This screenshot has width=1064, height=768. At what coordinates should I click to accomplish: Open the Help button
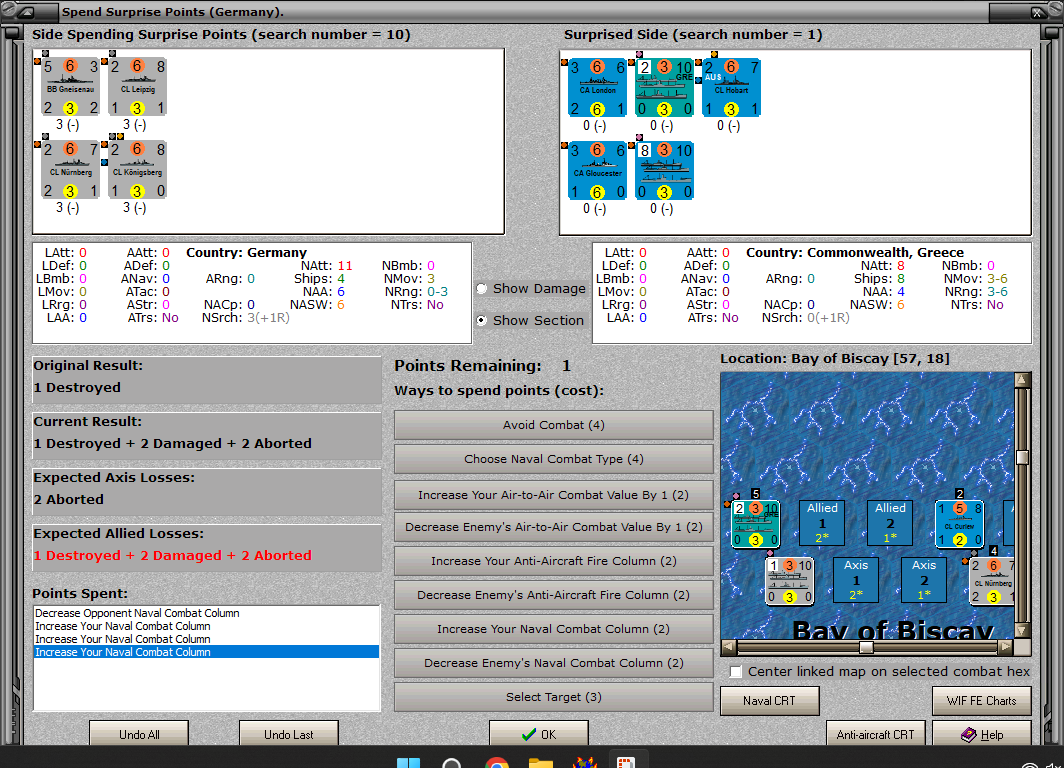click(x=982, y=734)
